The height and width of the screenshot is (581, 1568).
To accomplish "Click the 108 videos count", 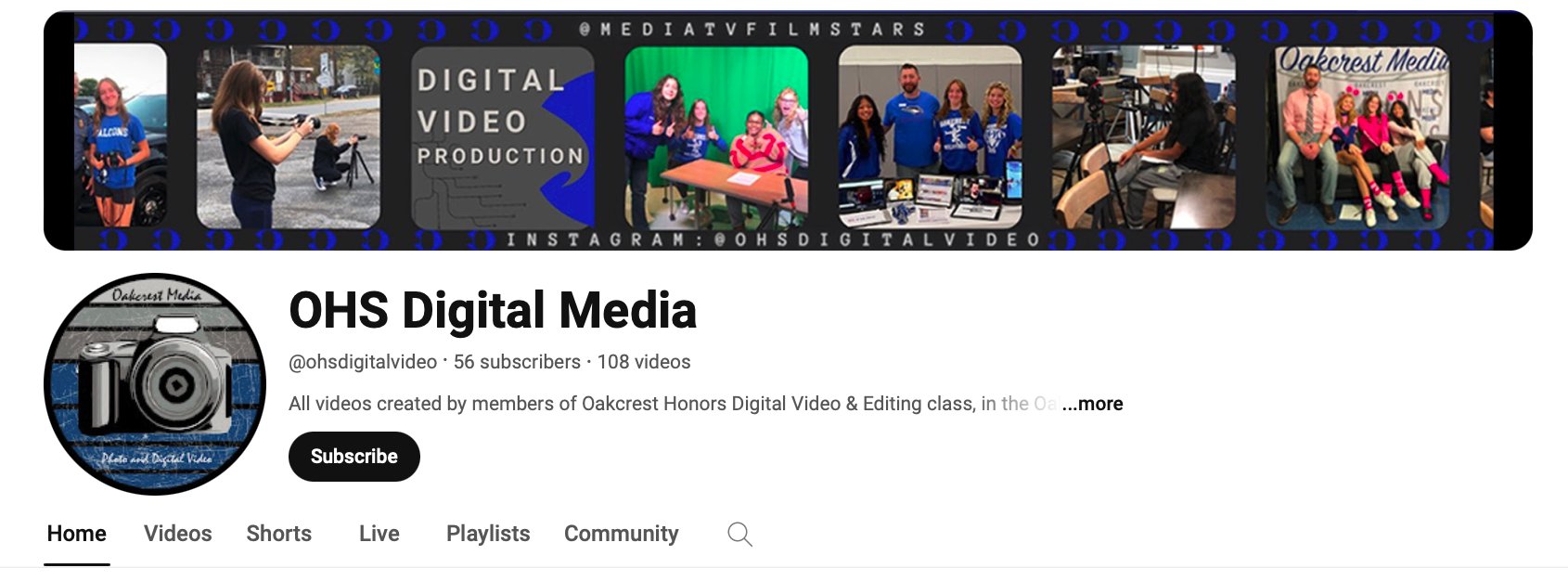I will coord(644,362).
